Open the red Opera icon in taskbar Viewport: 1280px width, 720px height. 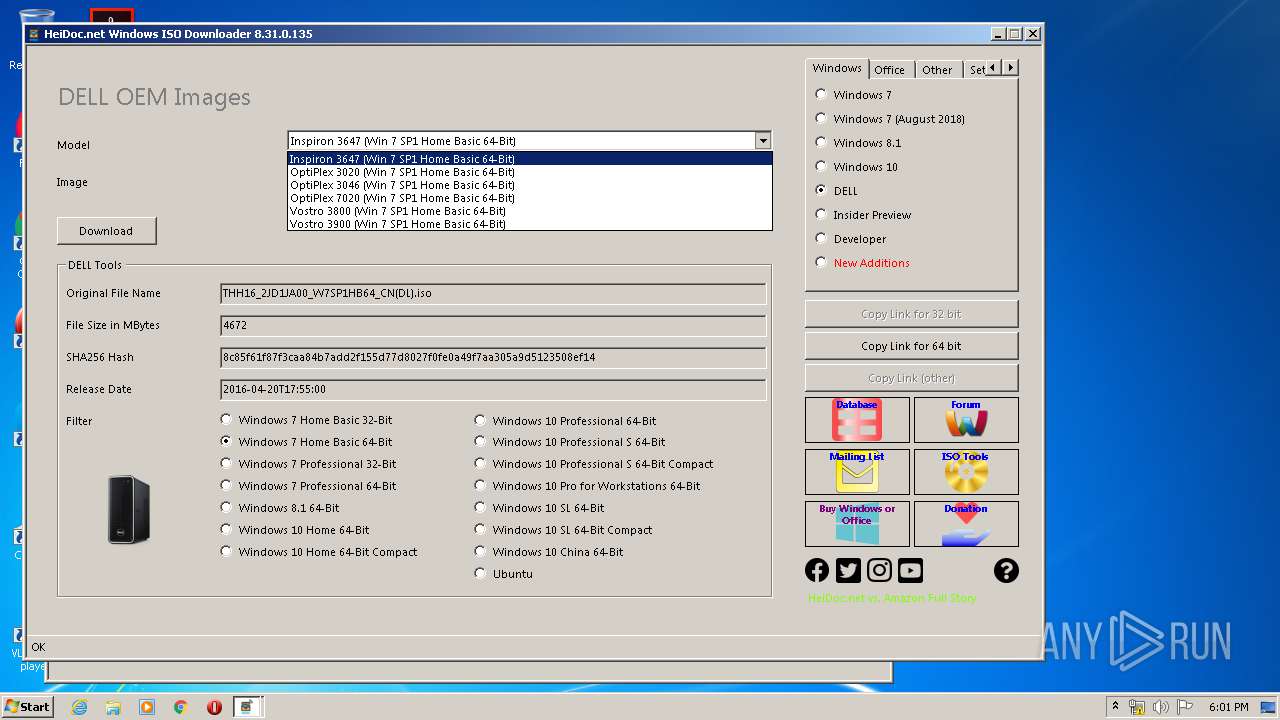[214, 707]
